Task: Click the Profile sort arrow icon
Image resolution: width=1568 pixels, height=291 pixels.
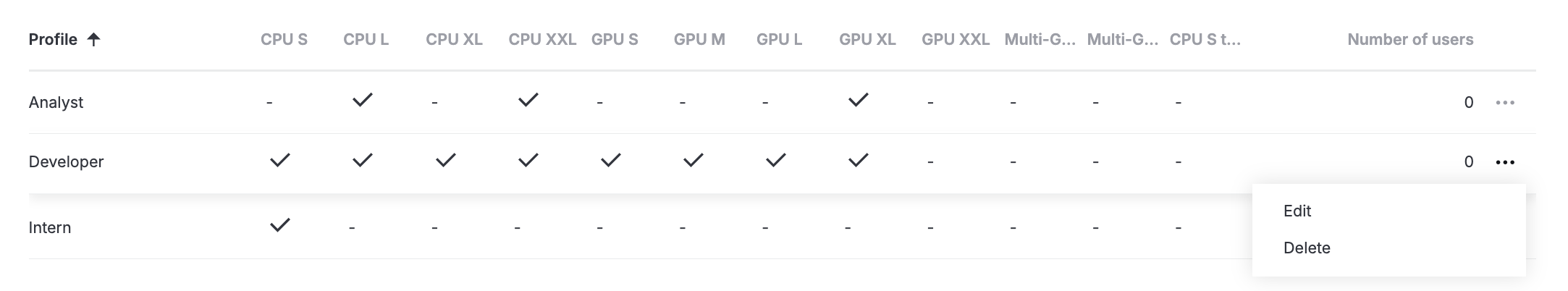Action: click(93, 40)
